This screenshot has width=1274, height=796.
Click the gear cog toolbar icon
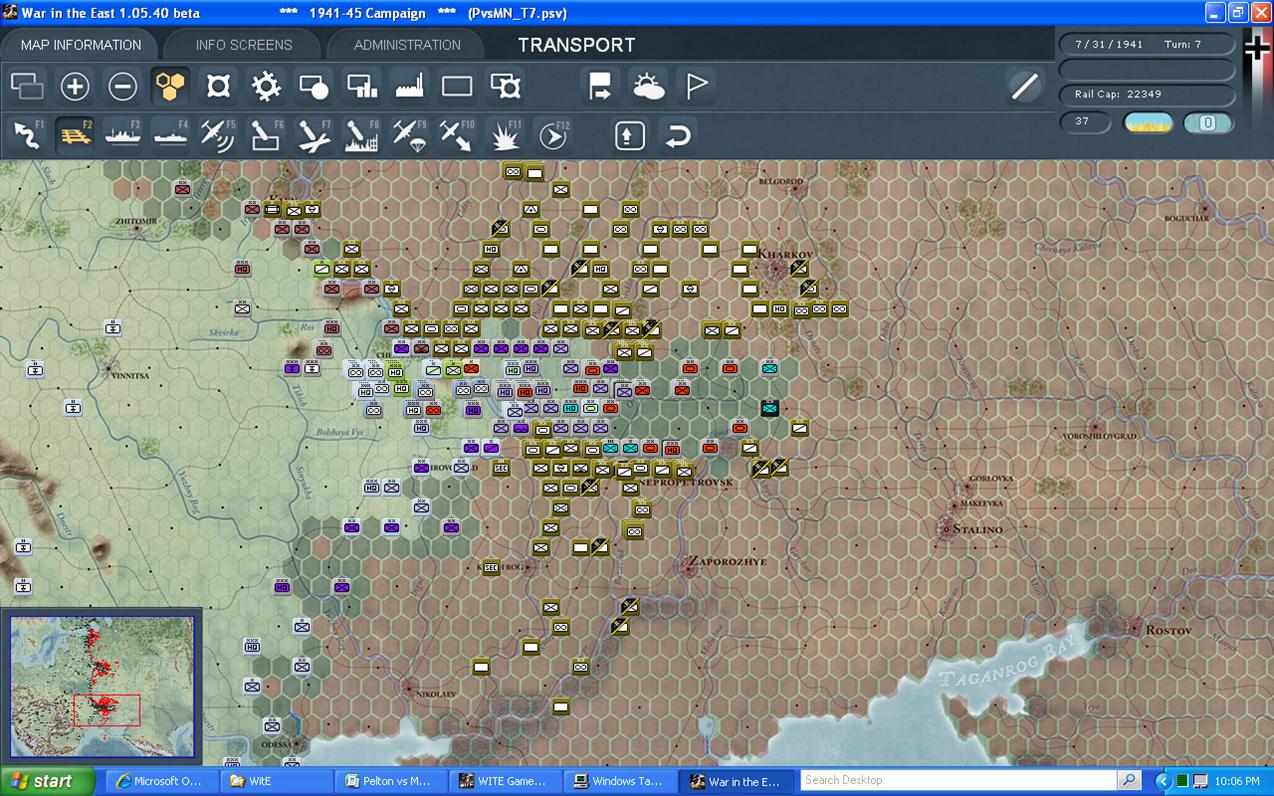(x=266, y=87)
